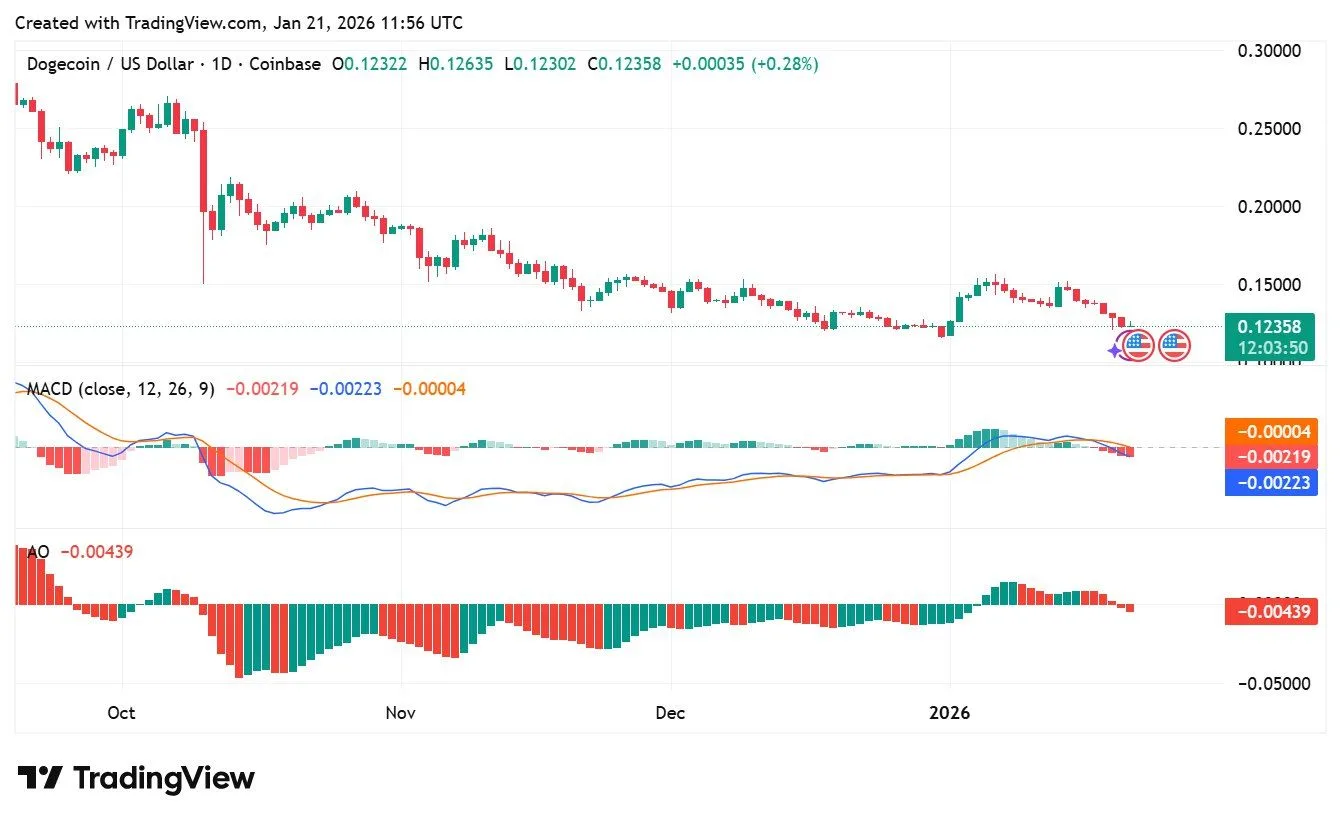This screenshot has width=1341, height=823.
Task: Click the left US flag event icon
Action: click(x=1138, y=346)
